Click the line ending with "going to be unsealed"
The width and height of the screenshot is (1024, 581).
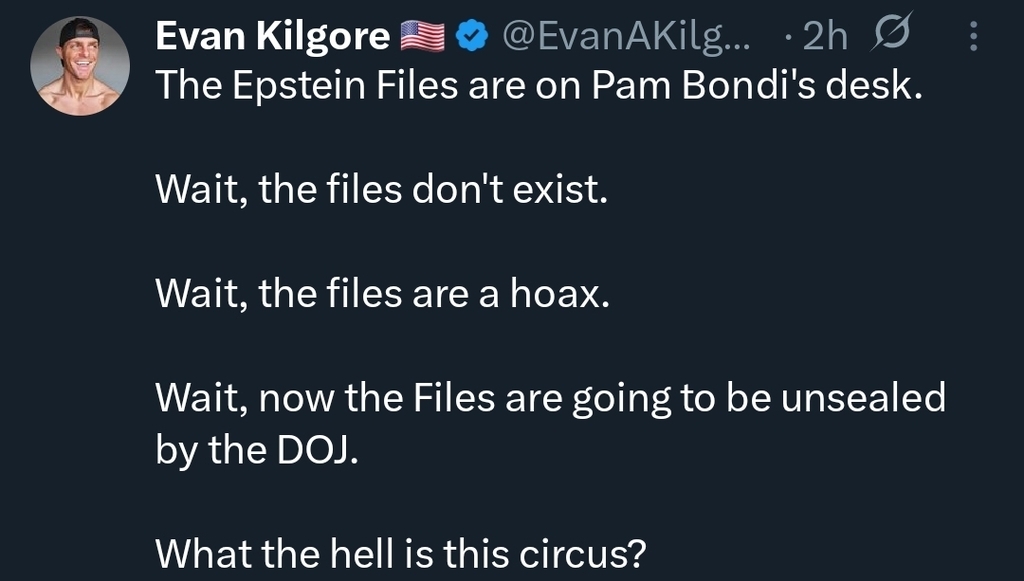(550, 398)
